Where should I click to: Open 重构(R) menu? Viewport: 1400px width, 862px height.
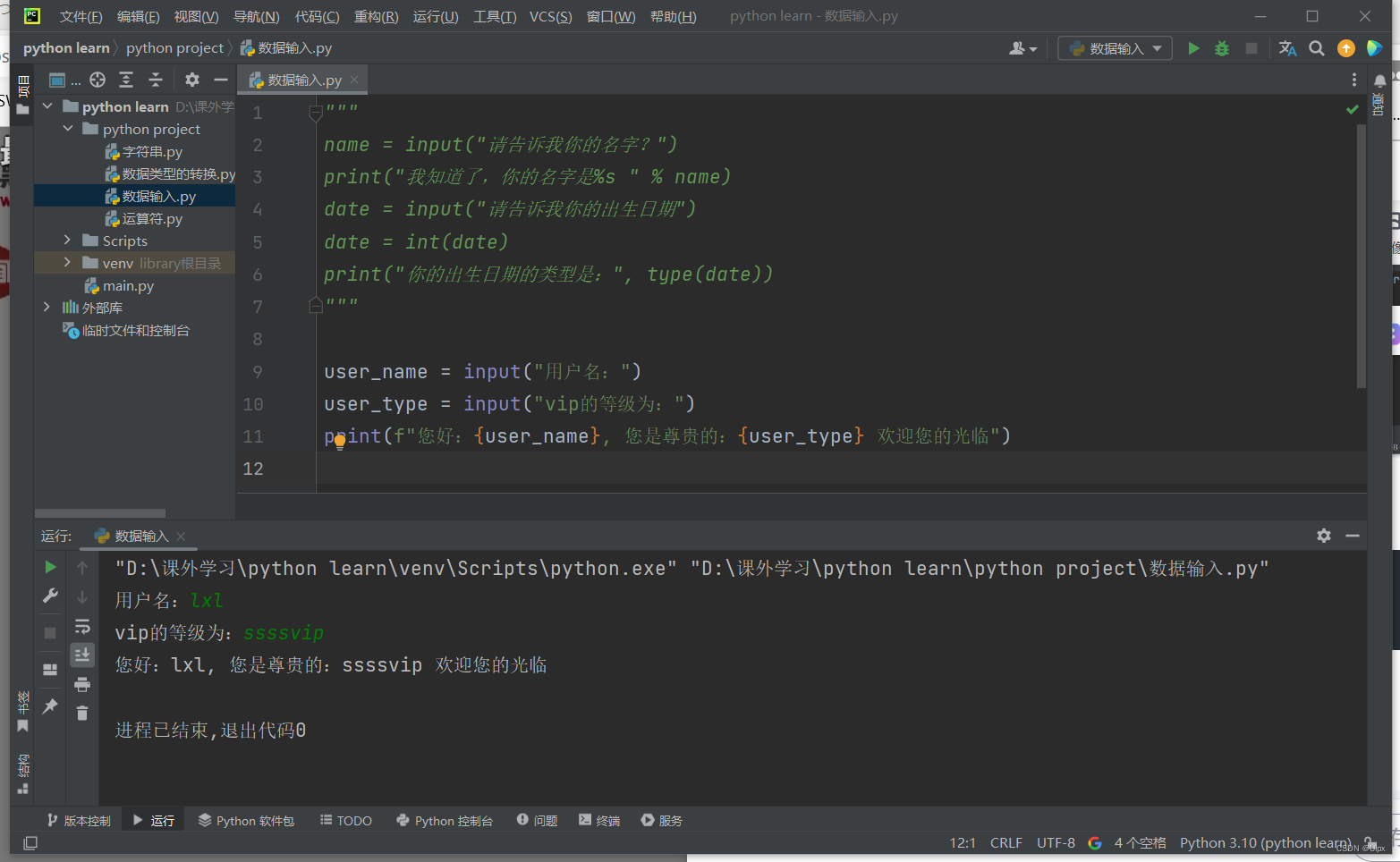coord(376,16)
